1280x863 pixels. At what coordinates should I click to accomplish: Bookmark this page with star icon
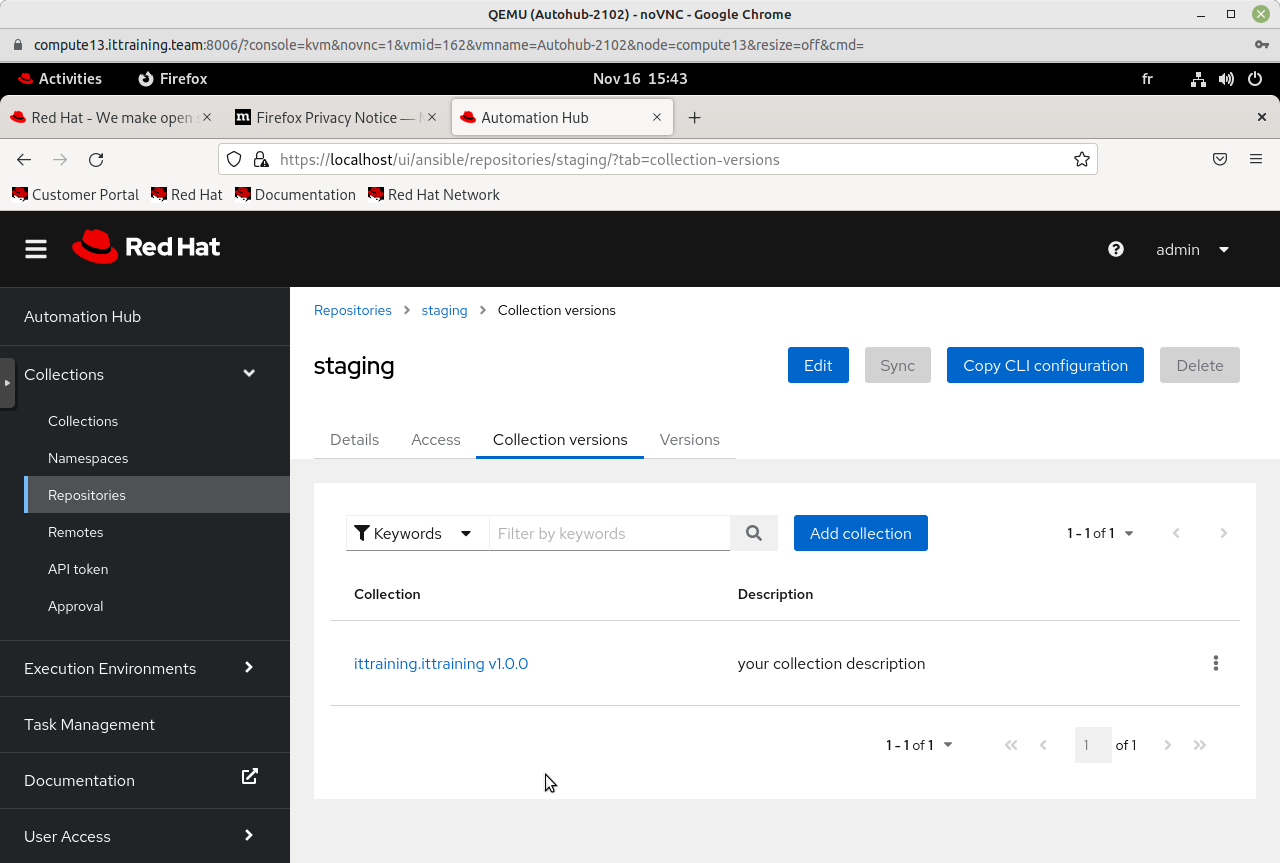[x=1081, y=159]
